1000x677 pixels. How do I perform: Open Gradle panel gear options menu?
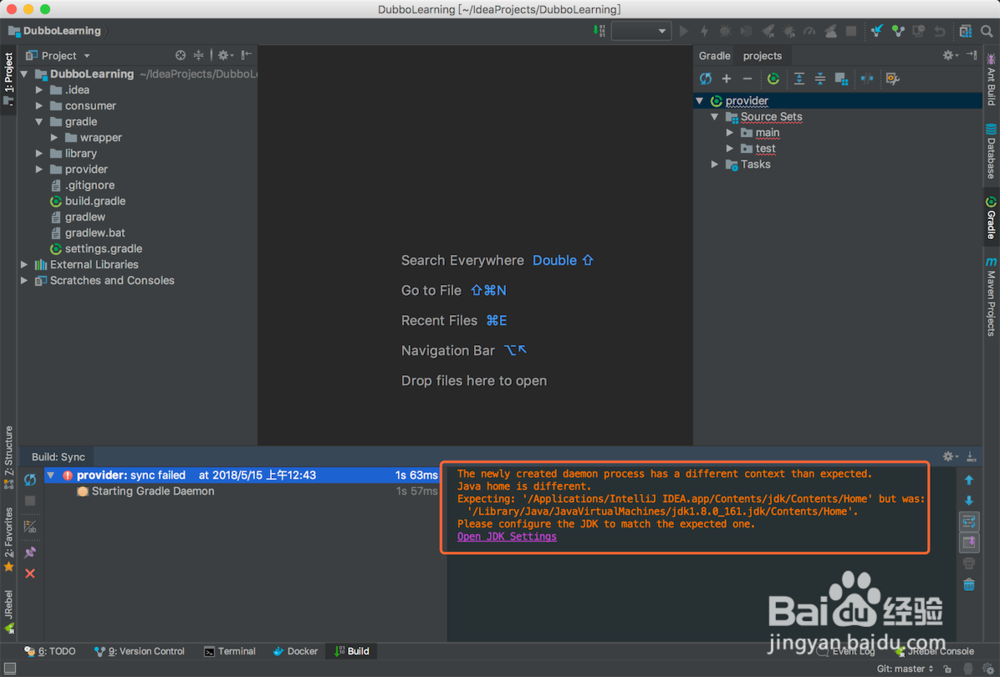pos(950,55)
